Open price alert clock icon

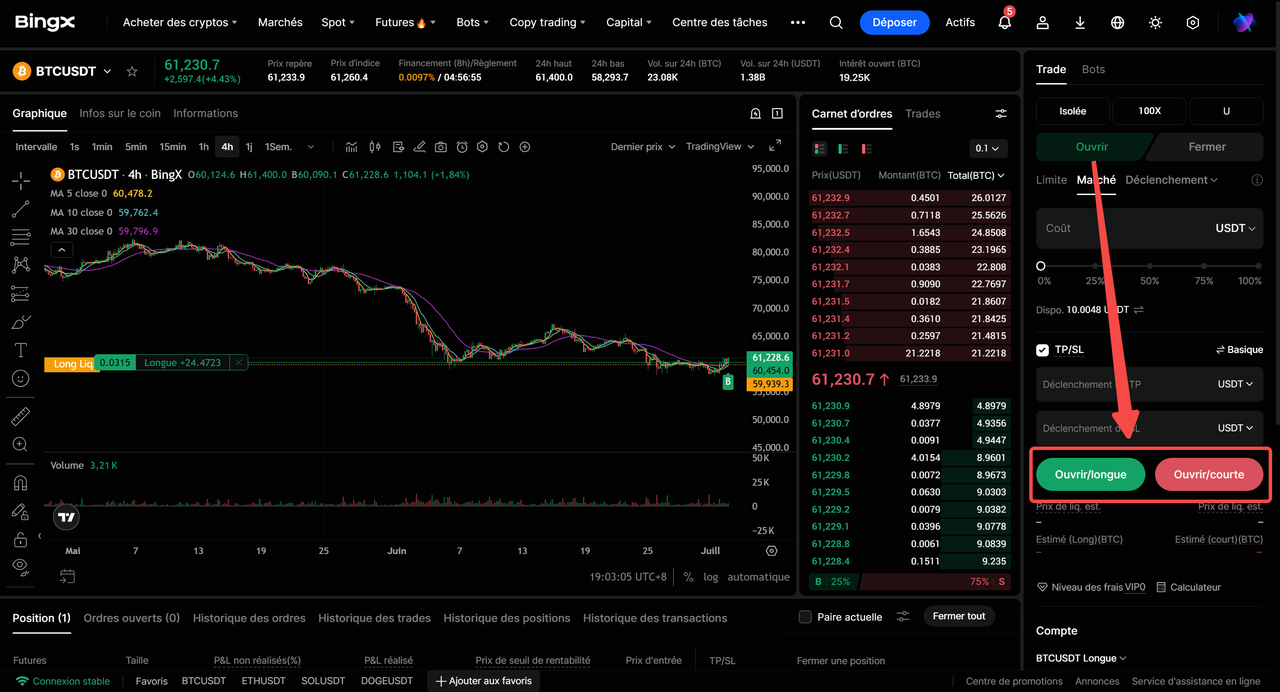462,147
